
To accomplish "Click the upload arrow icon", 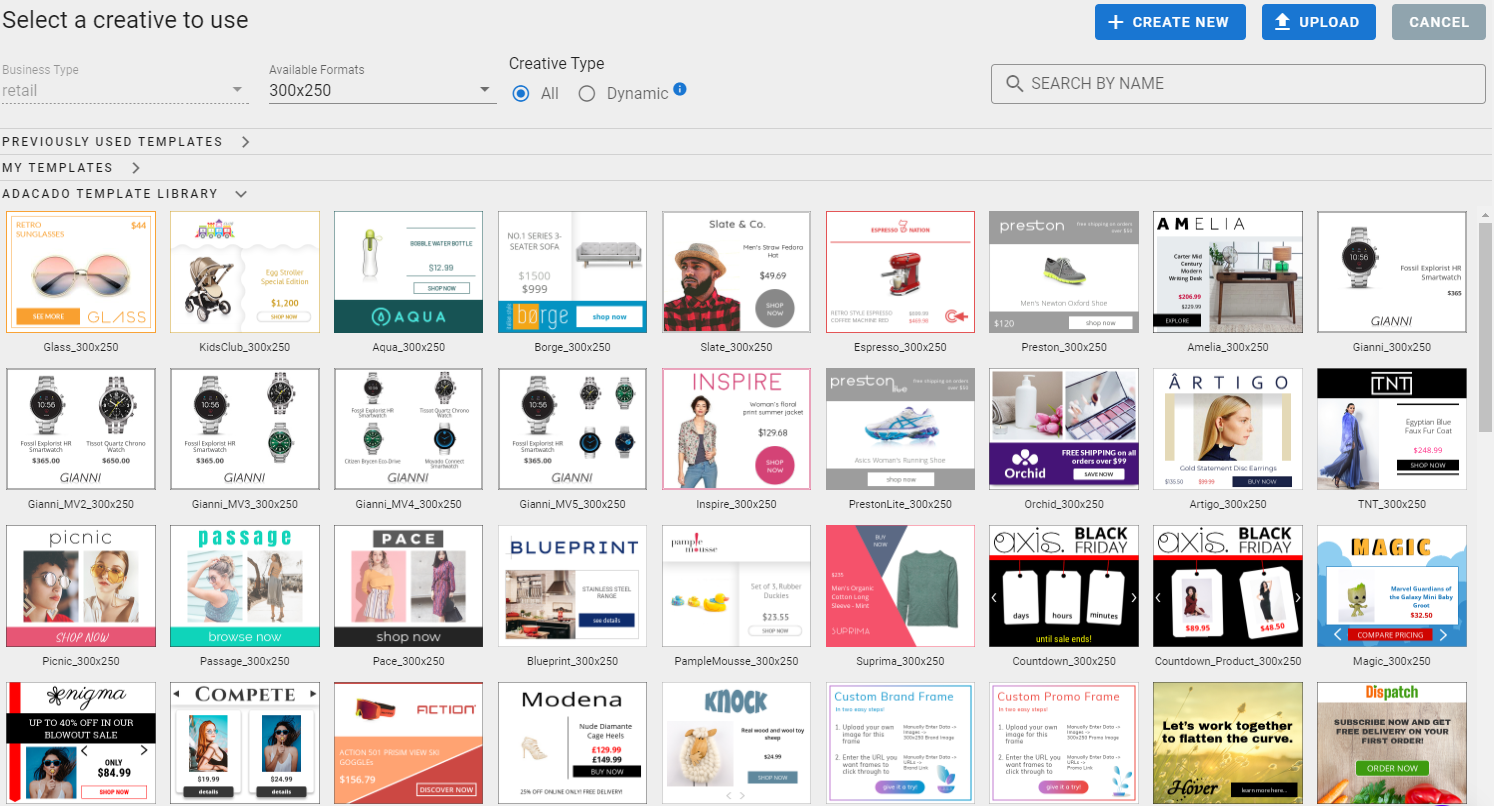I will click(x=1283, y=22).
